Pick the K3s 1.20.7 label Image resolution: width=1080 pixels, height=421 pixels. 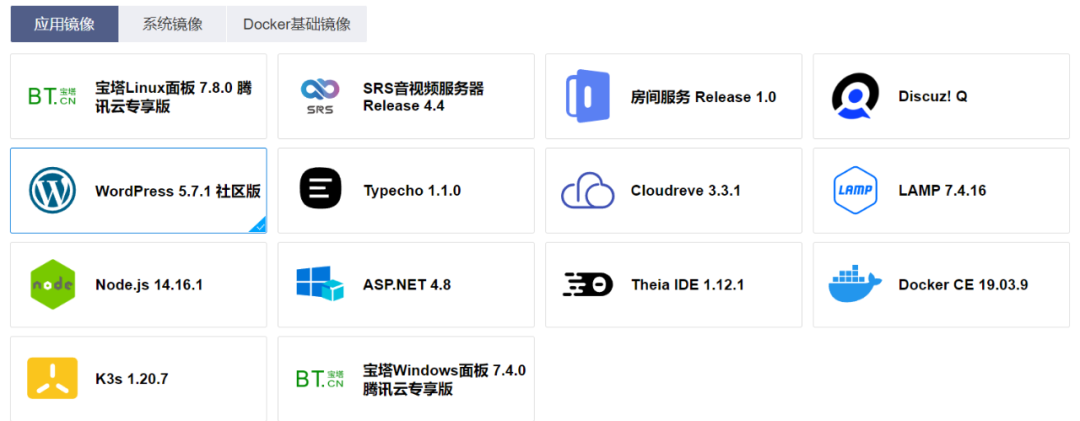click(x=132, y=379)
